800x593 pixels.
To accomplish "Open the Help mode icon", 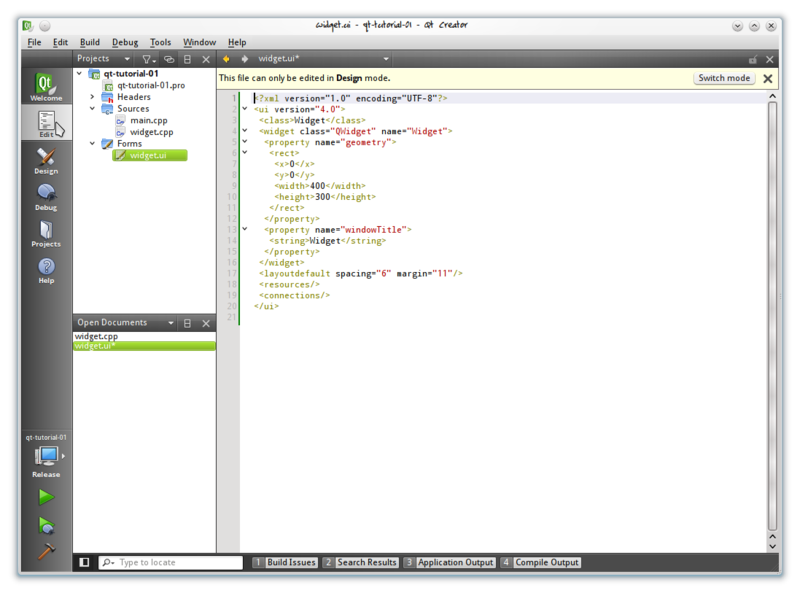I will click(45, 270).
